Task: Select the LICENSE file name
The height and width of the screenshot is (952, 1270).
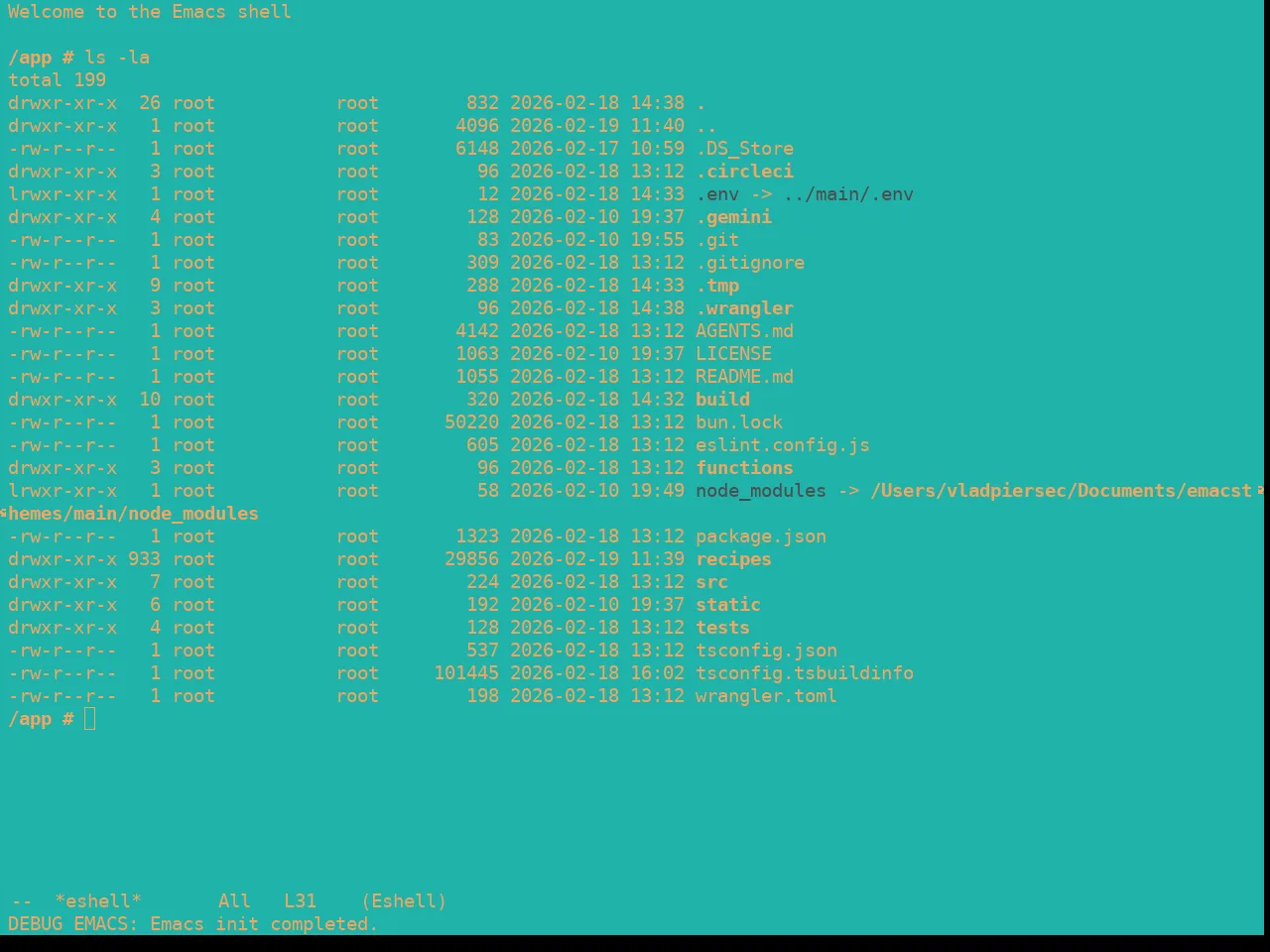Action: pyautogui.click(x=733, y=354)
